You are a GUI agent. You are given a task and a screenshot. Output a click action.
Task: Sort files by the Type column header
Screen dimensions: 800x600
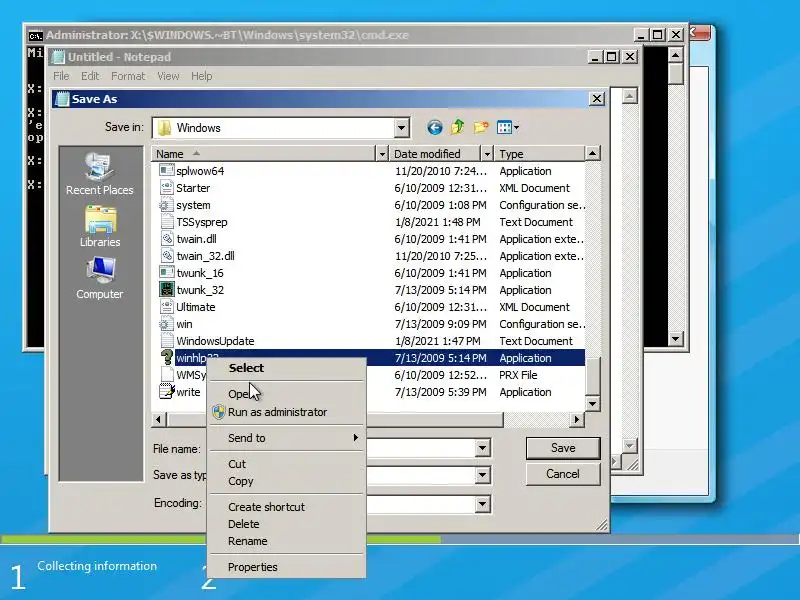[539, 154]
